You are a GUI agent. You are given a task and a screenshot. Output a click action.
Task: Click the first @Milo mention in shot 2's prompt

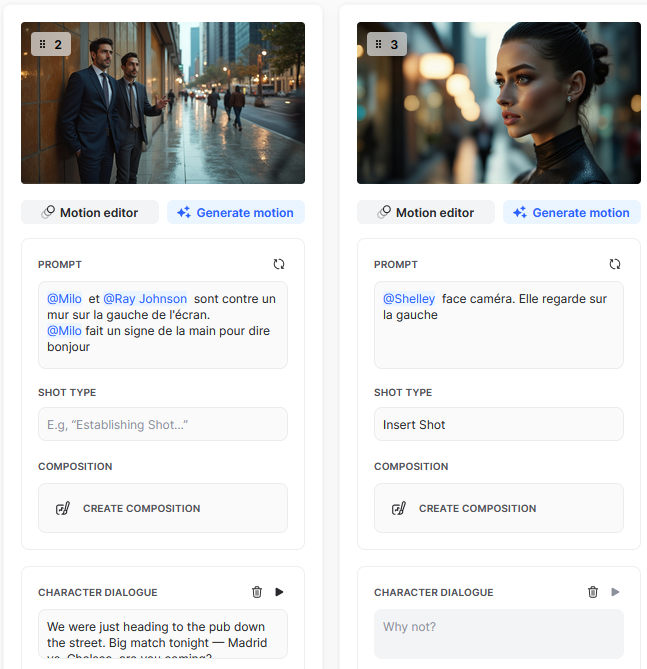(x=64, y=299)
